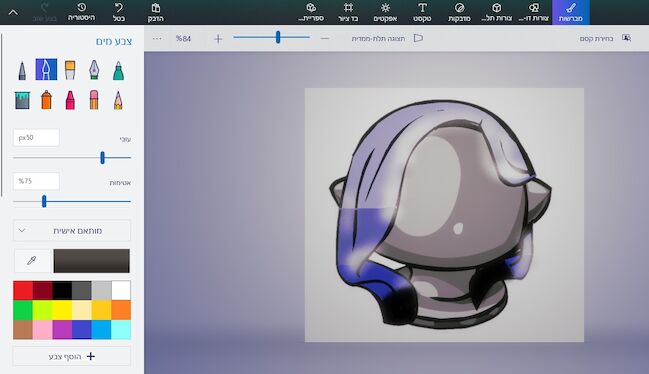Choose the black color swatch
The width and height of the screenshot is (649, 374).
[x=62, y=290]
